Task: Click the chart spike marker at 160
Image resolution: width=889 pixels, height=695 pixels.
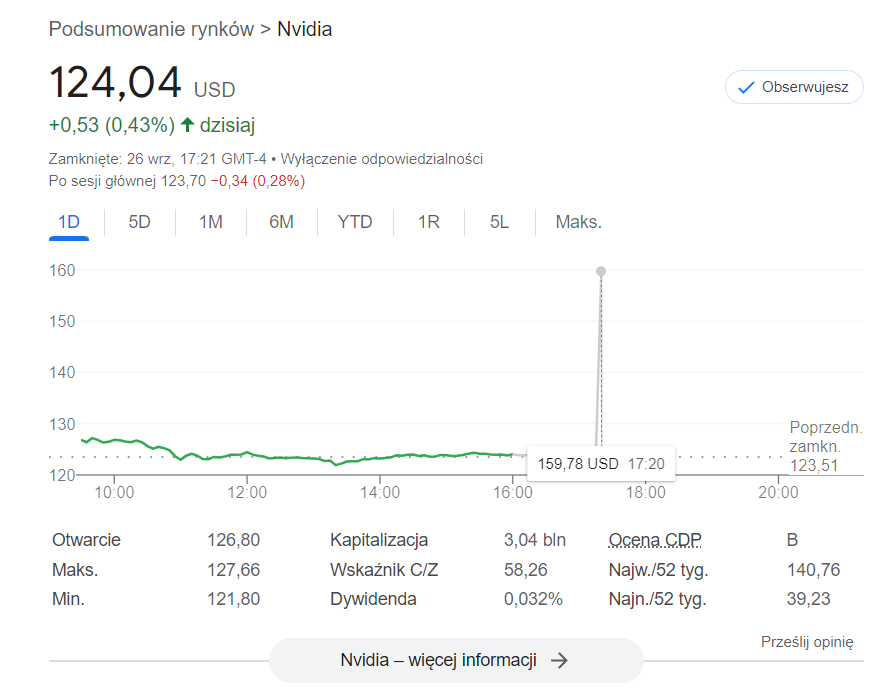Action: click(600, 271)
